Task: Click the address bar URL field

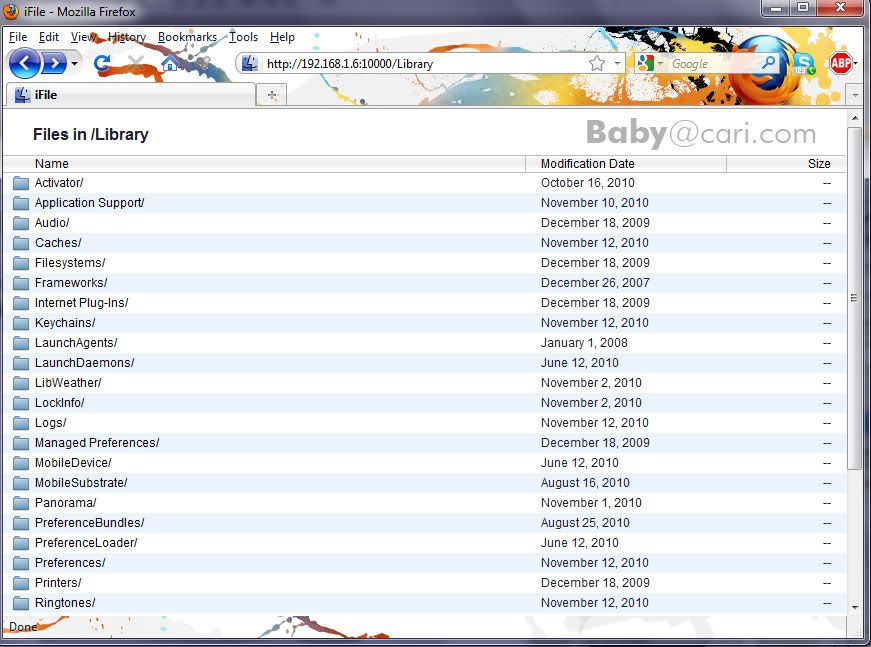Action: [x=420, y=63]
